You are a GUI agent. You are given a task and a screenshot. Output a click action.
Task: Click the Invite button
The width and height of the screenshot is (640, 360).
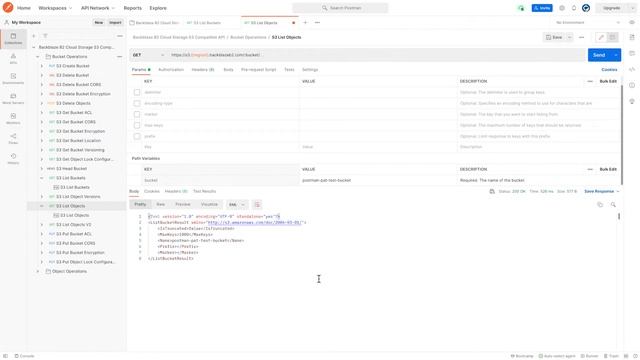click(x=542, y=8)
